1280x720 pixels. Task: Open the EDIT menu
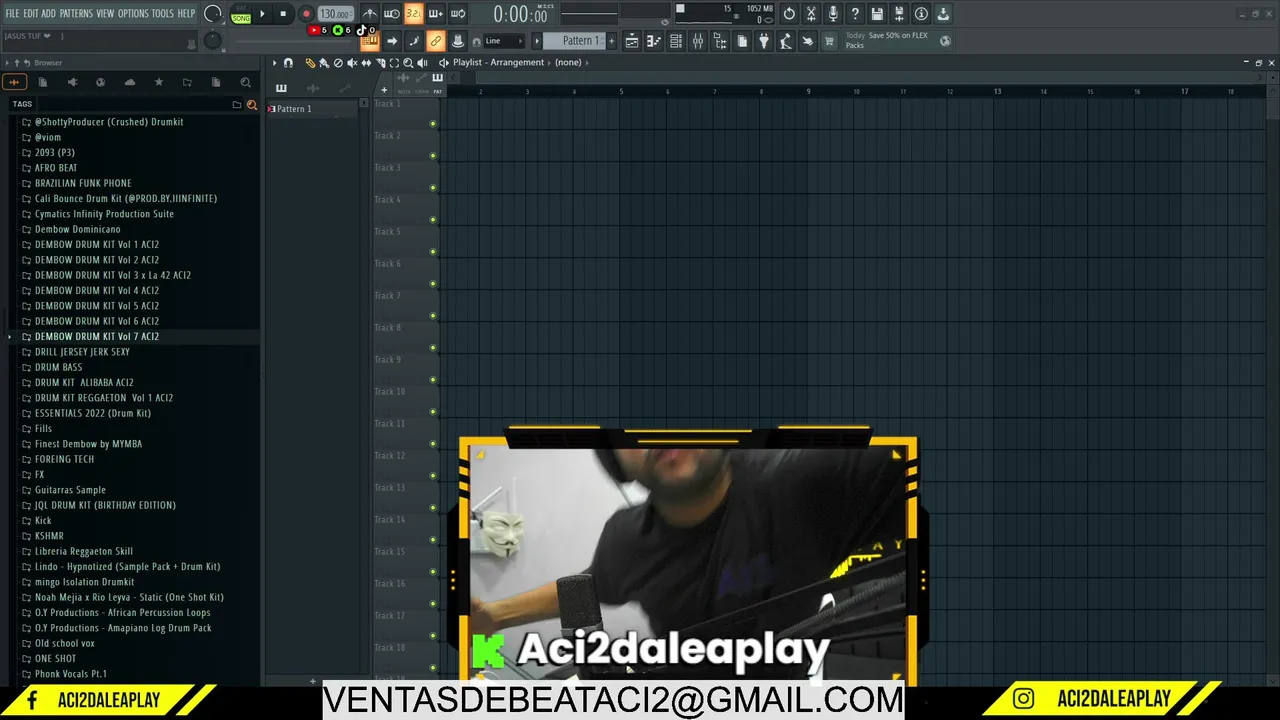[31, 14]
